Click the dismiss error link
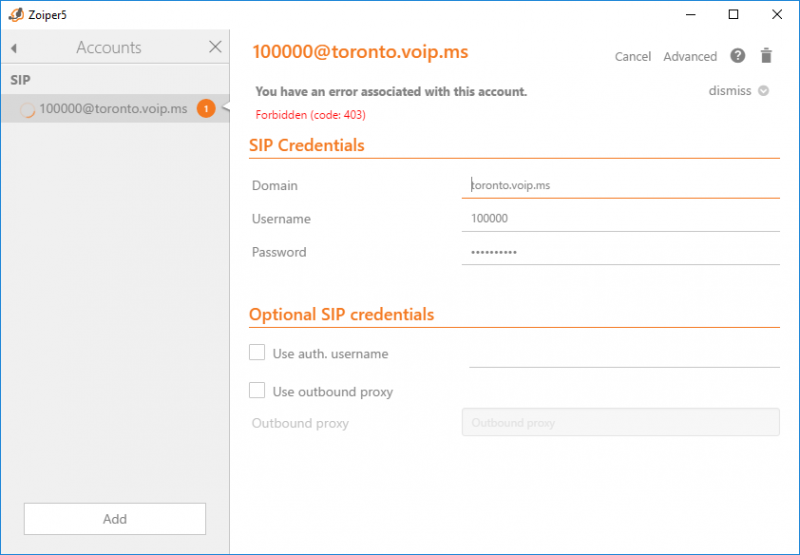 pyautogui.click(x=730, y=91)
